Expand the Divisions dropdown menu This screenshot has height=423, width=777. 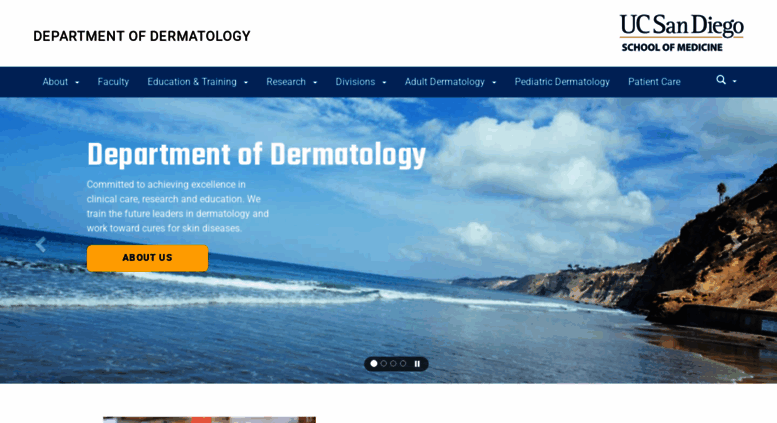(x=360, y=82)
